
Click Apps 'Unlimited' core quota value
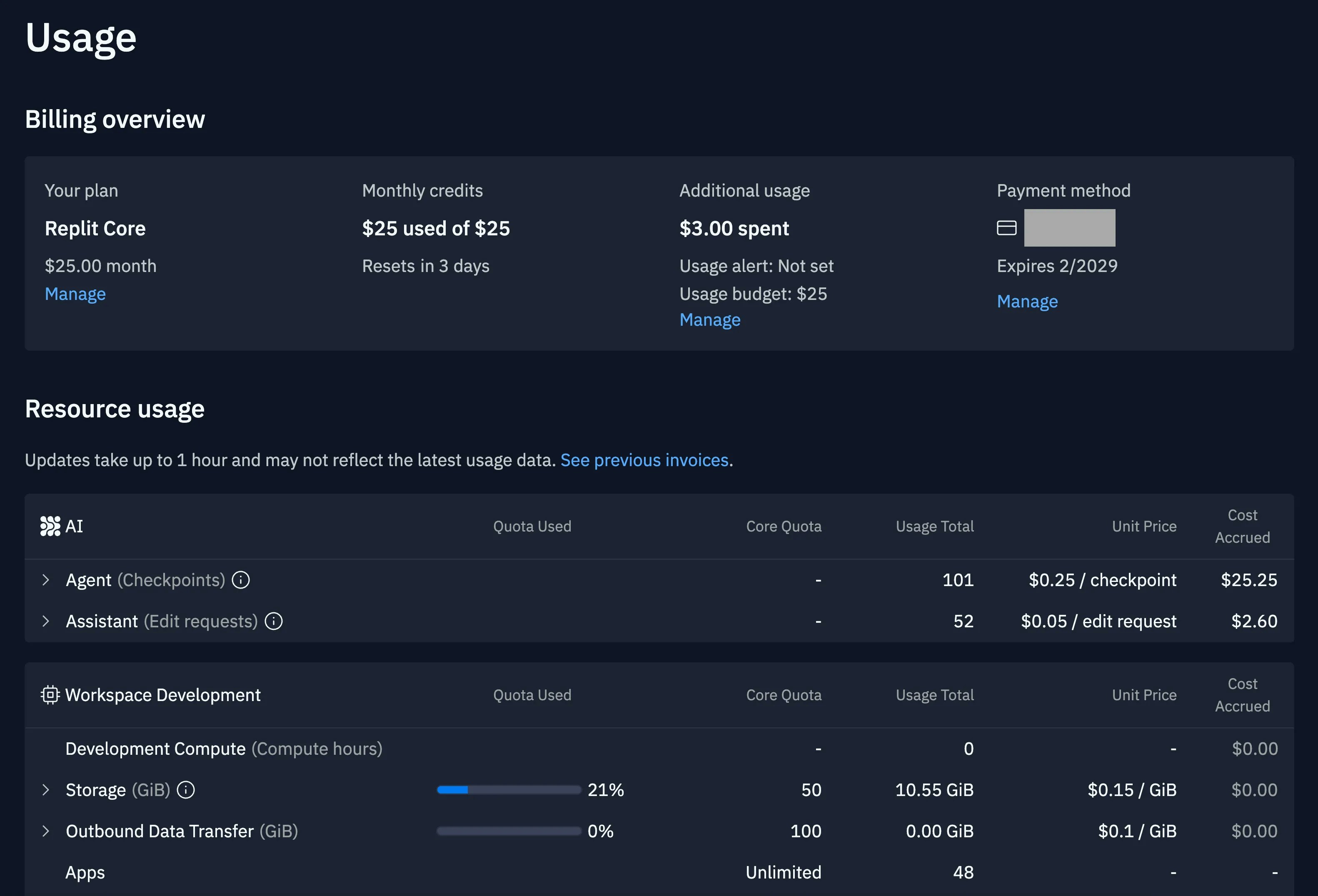[783, 872]
